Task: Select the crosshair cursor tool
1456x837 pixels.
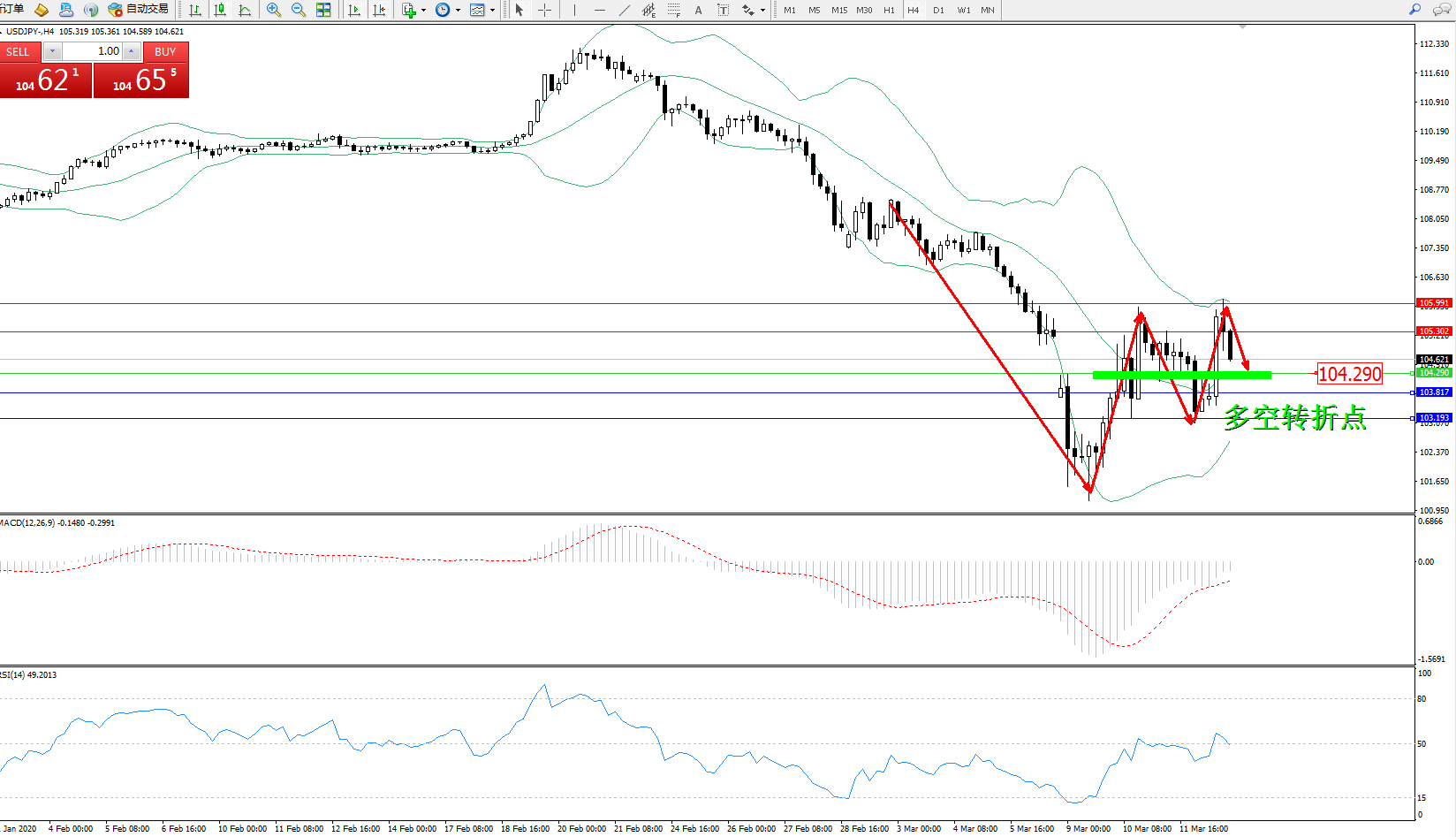Action: coord(545,10)
